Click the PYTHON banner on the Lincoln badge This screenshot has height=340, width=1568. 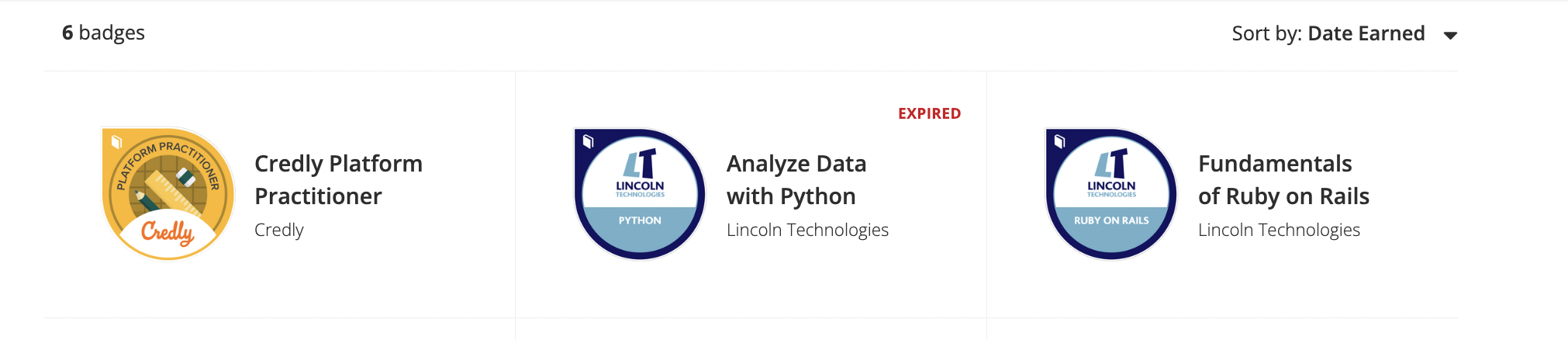click(x=640, y=220)
